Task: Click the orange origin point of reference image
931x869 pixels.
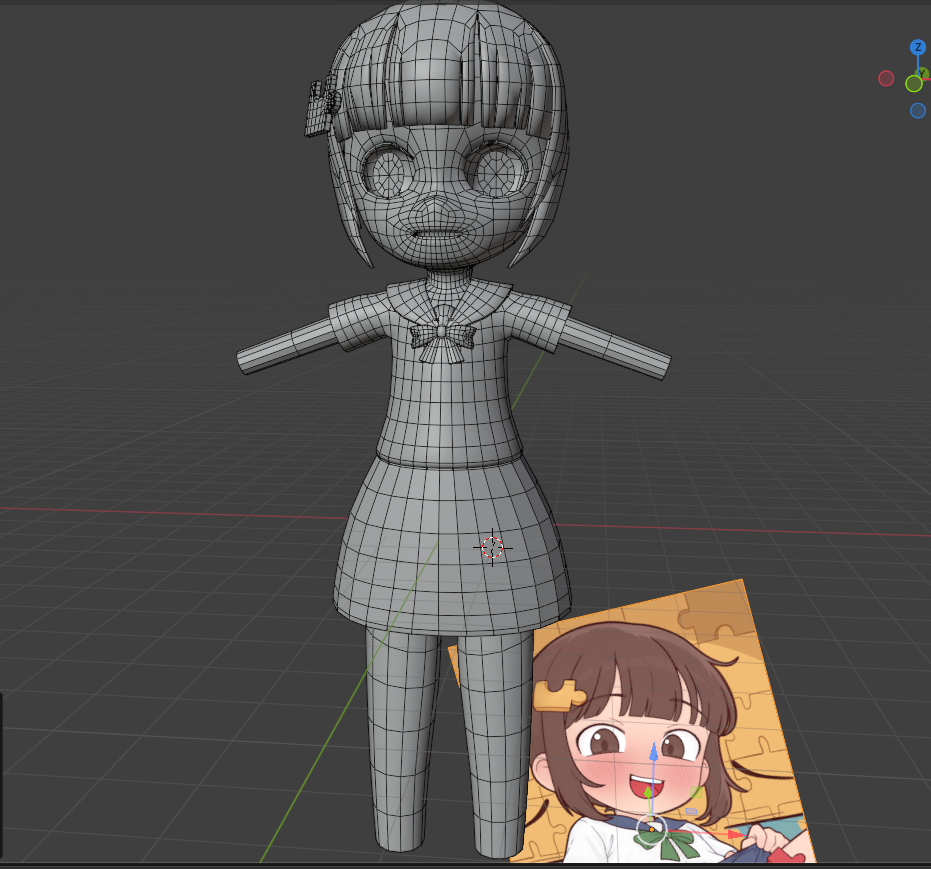Action: (x=652, y=830)
